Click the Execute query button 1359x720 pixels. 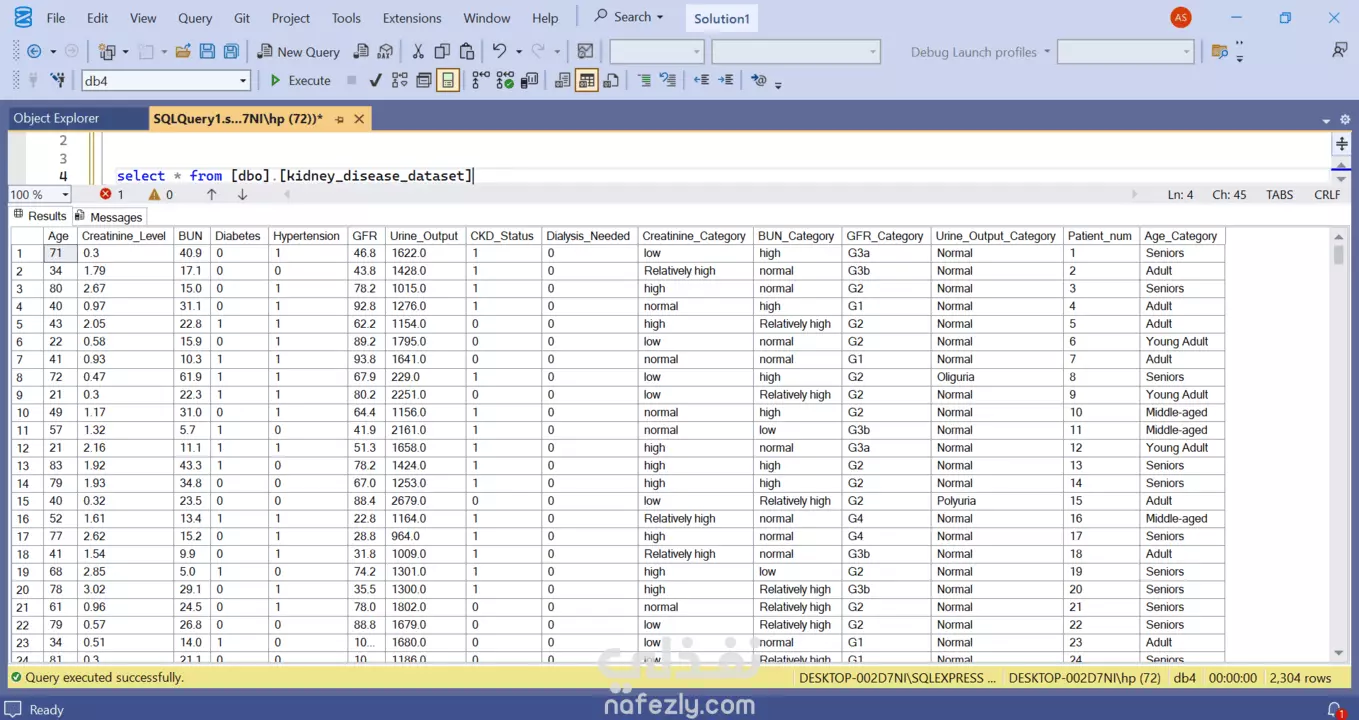[300, 81]
